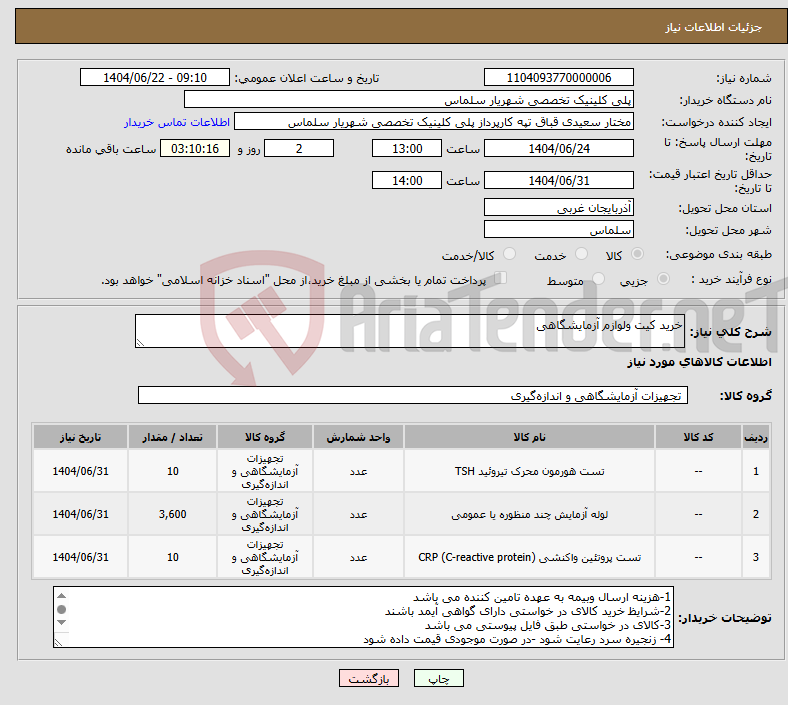Viewport: 788px width, 705px height.
Task: Click the request creator name field
Action: tap(434, 122)
